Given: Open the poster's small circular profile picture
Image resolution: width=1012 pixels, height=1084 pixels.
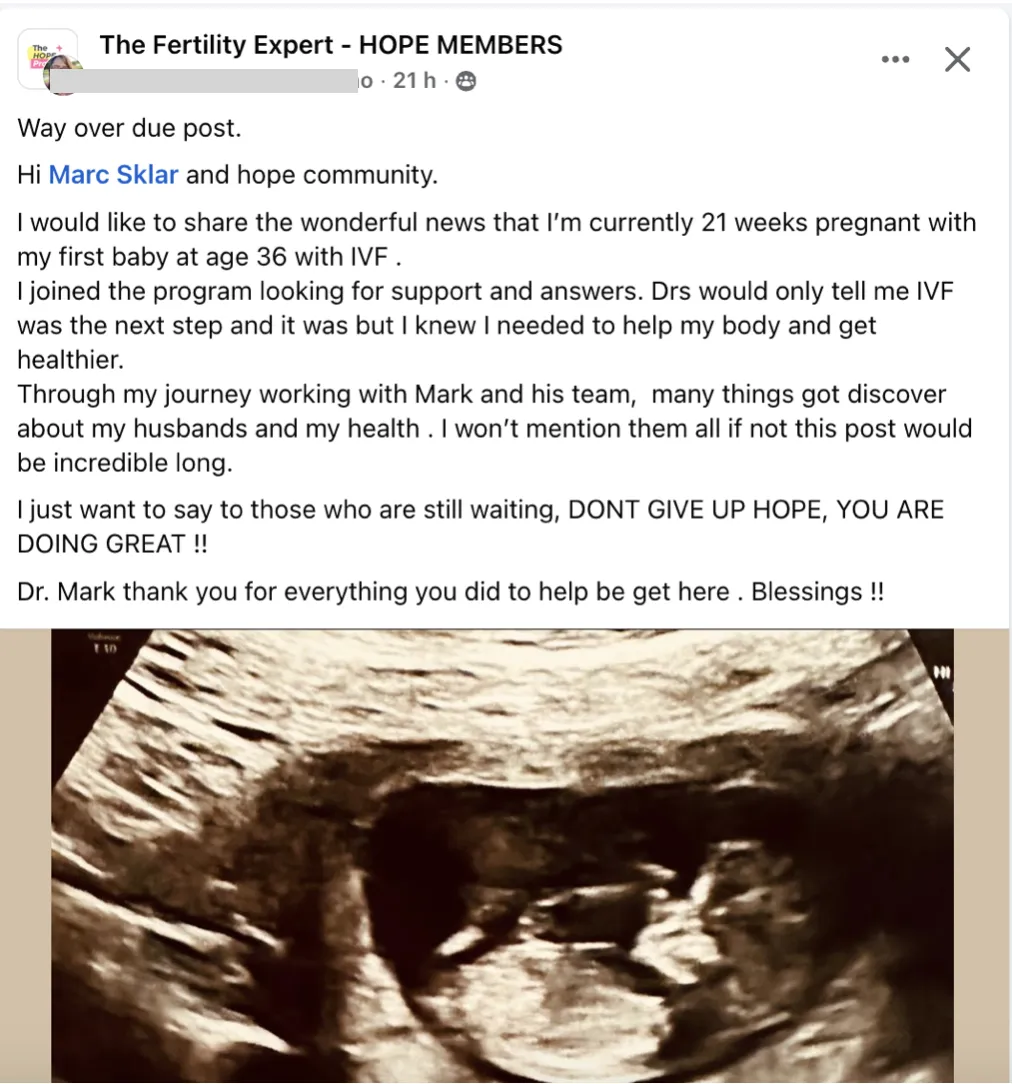Looking at the screenshot, I should (x=64, y=76).
